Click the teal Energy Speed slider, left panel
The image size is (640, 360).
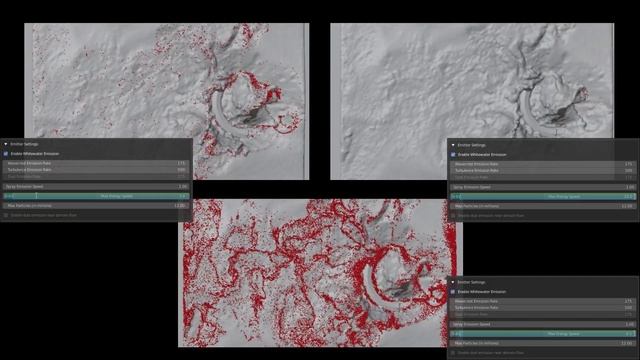coord(96,196)
